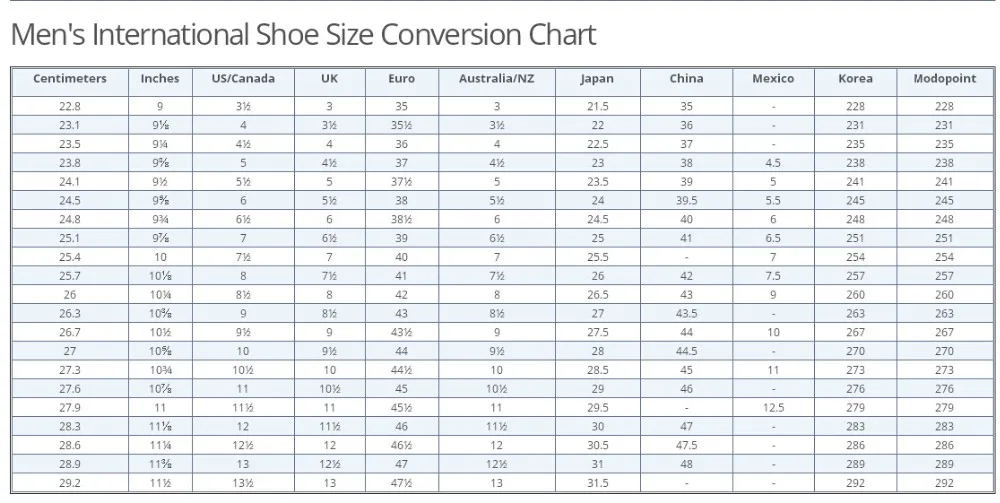Select the China column header
The height and width of the screenshot is (503, 1000).
point(686,79)
